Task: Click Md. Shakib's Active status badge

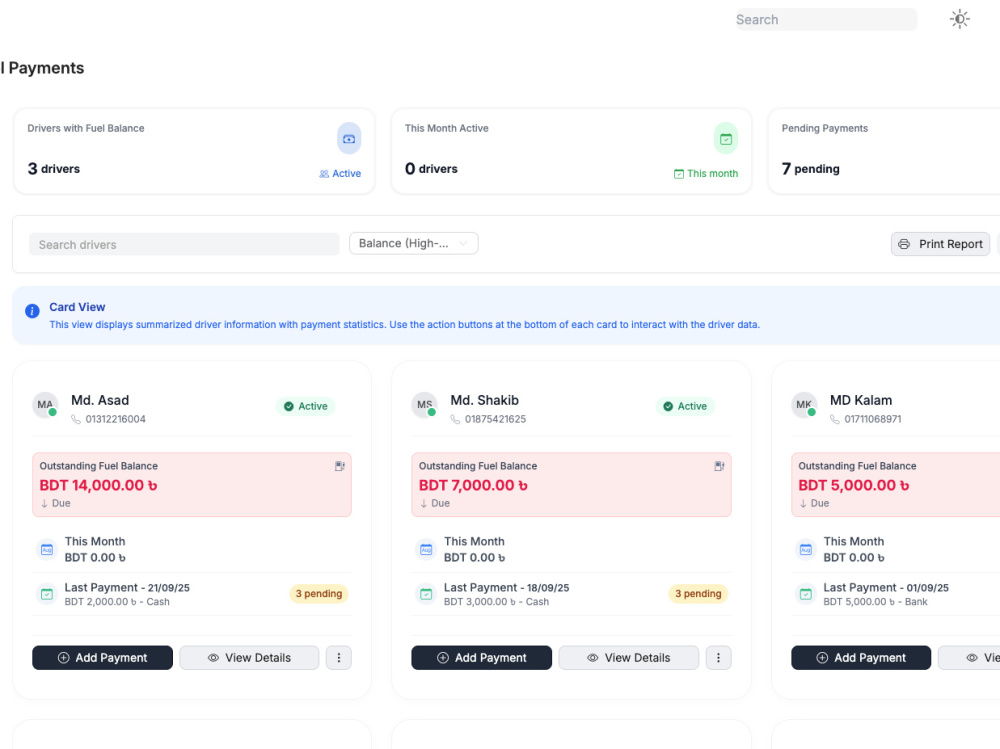Action: (x=685, y=406)
